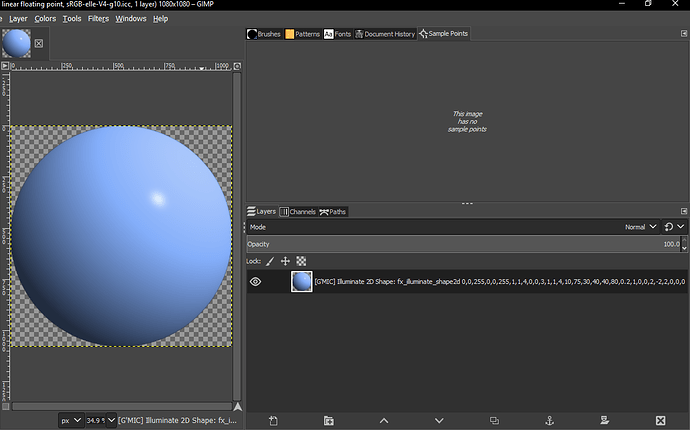The height and width of the screenshot is (430, 690).
Task: Delete the layer using bottom icon
Action: point(660,420)
